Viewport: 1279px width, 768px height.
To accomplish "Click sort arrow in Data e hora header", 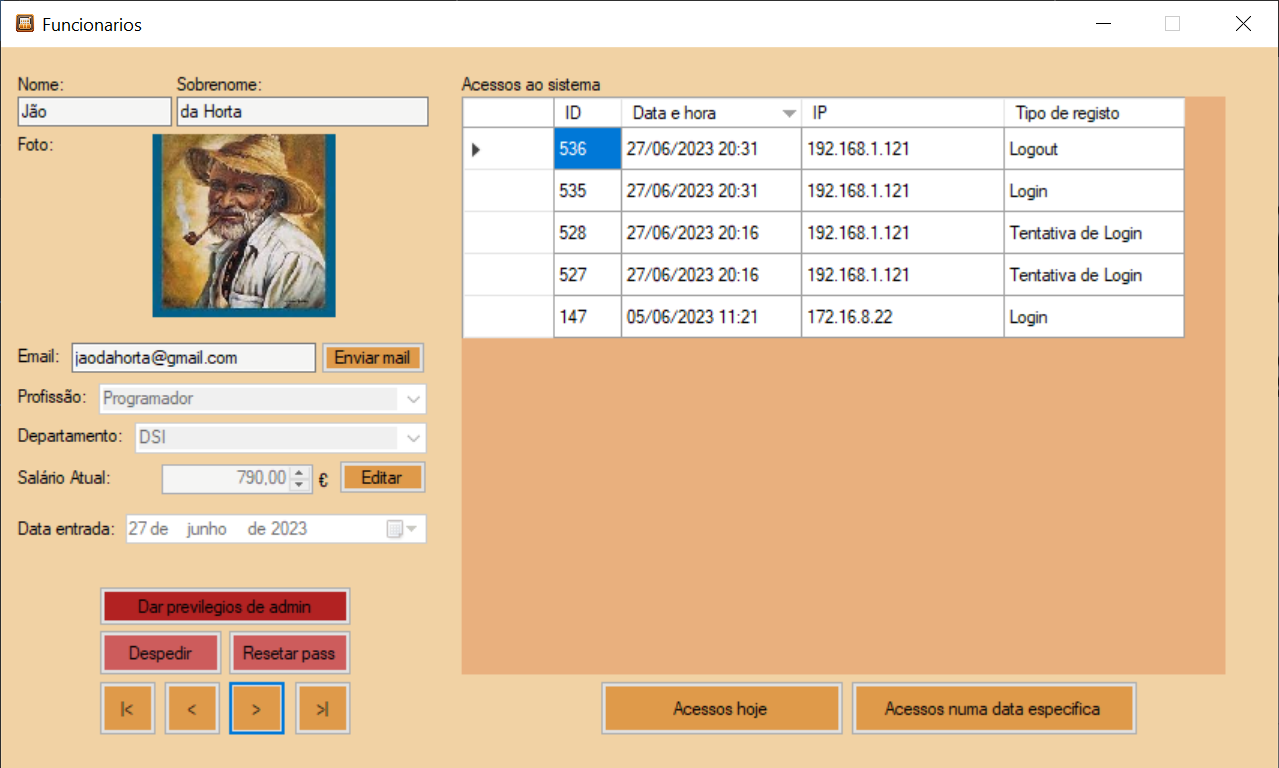I will click(x=789, y=113).
